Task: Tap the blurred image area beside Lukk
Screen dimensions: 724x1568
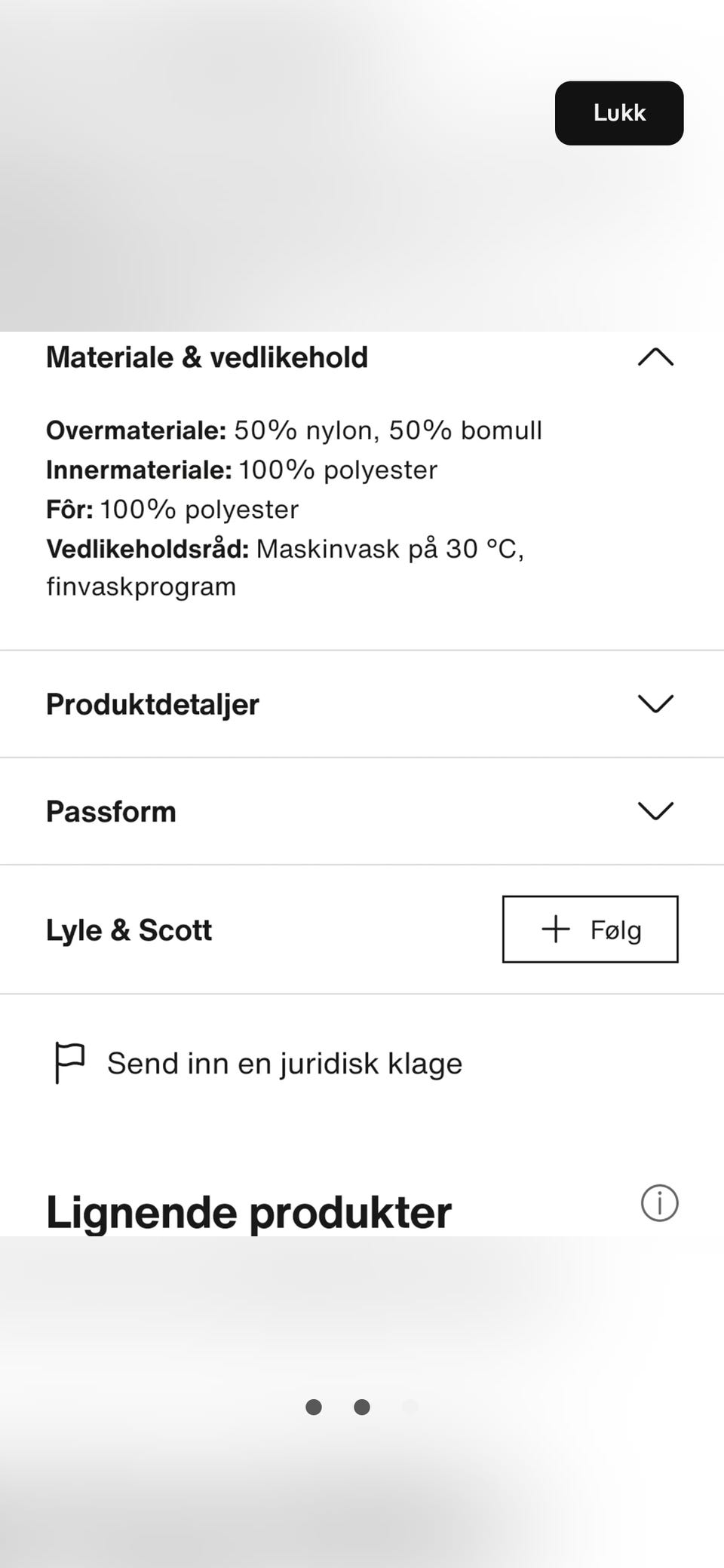Action: tap(271, 166)
